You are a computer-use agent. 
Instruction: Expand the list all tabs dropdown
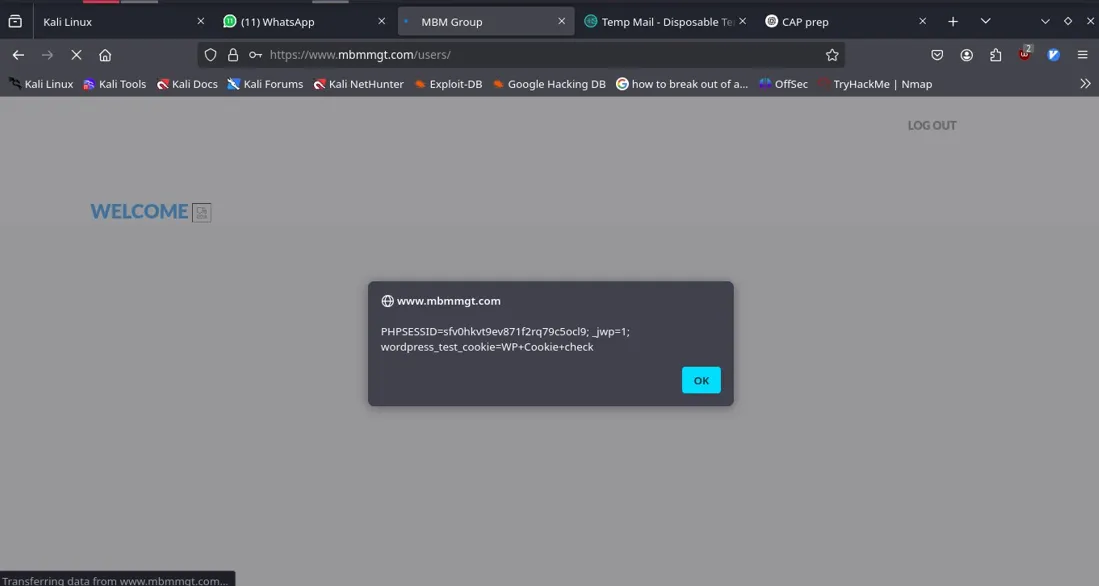(x=985, y=21)
